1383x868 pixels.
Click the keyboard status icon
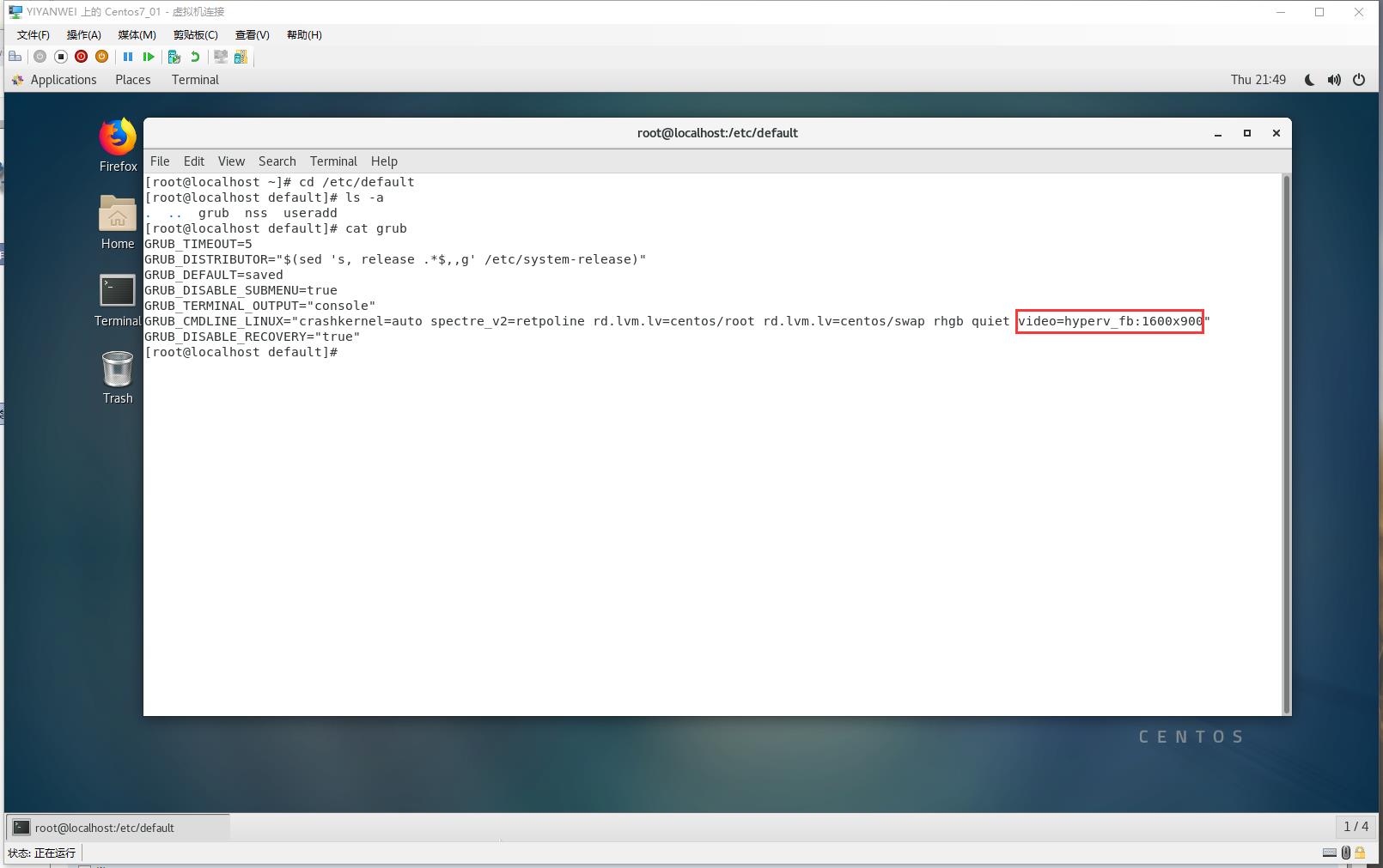[x=1329, y=853]
